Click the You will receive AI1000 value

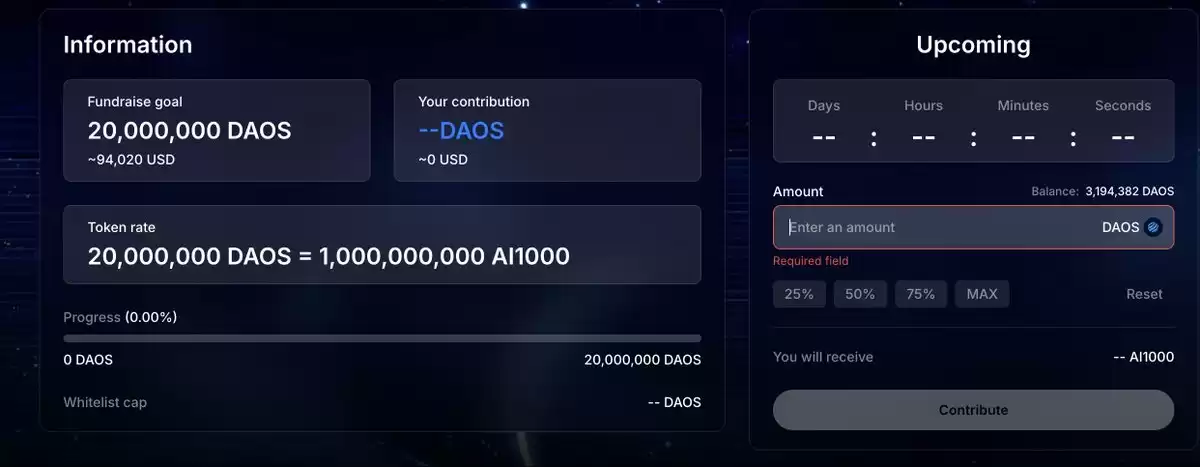click(x=1143, y=357)
